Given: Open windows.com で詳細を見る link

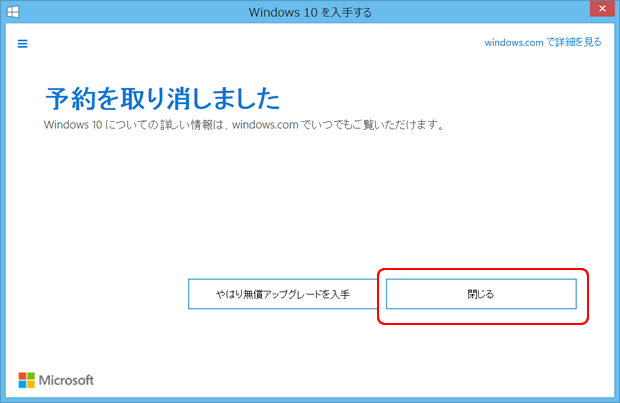Looking at the screenshot, I should 542,42.
